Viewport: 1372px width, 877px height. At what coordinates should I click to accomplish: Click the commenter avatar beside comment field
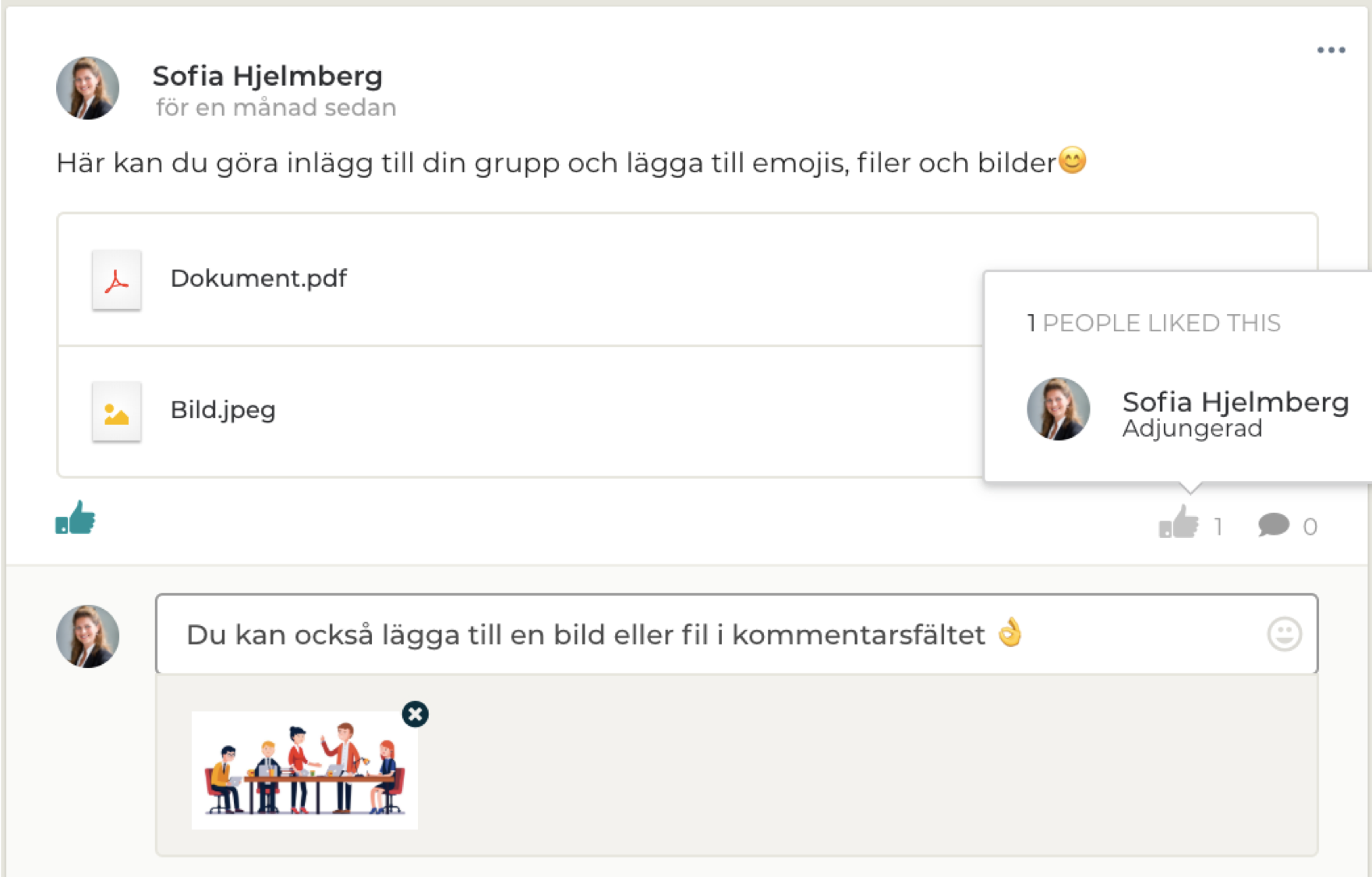(x=88, y=636)
